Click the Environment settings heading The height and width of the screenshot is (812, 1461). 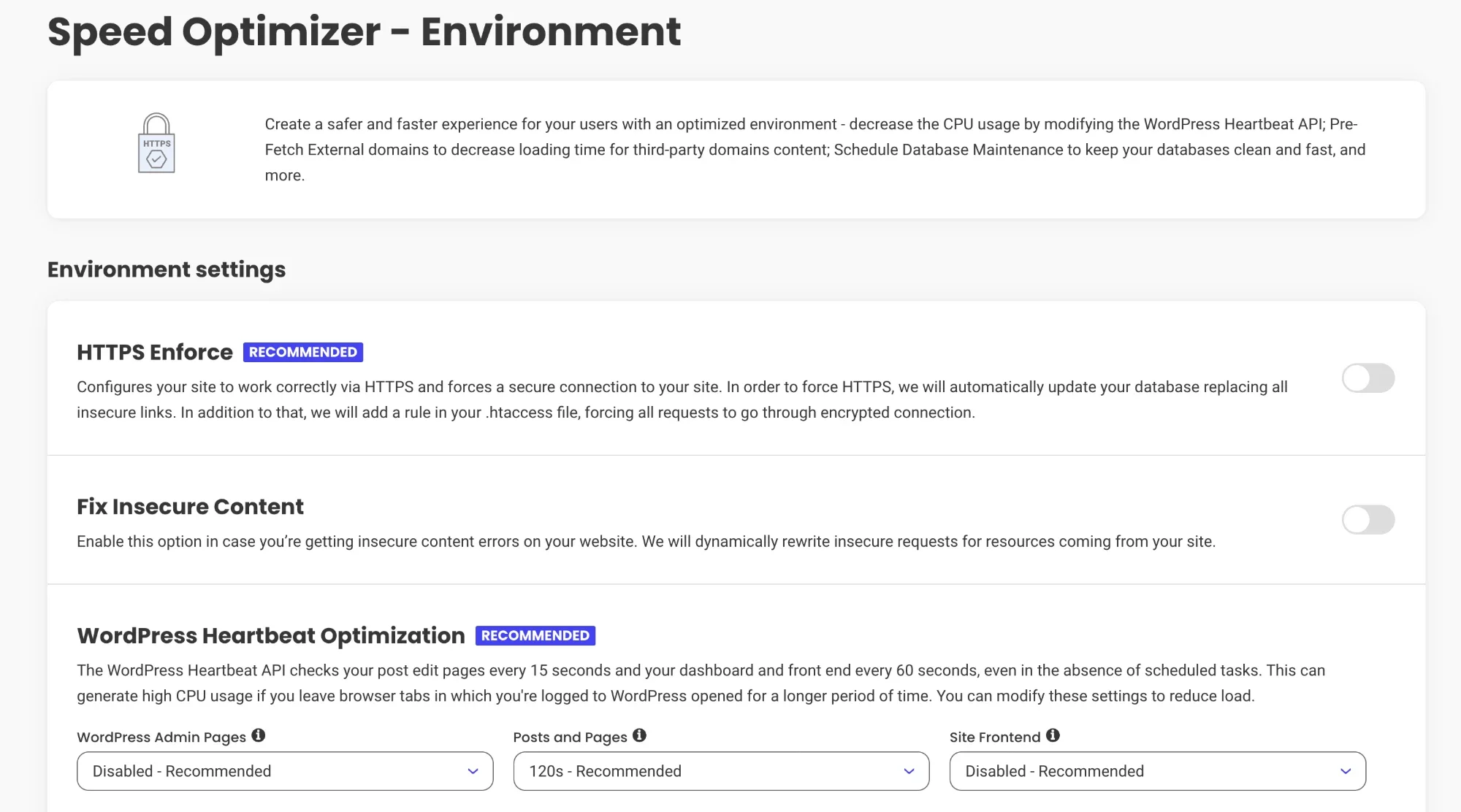coord(167,269)
